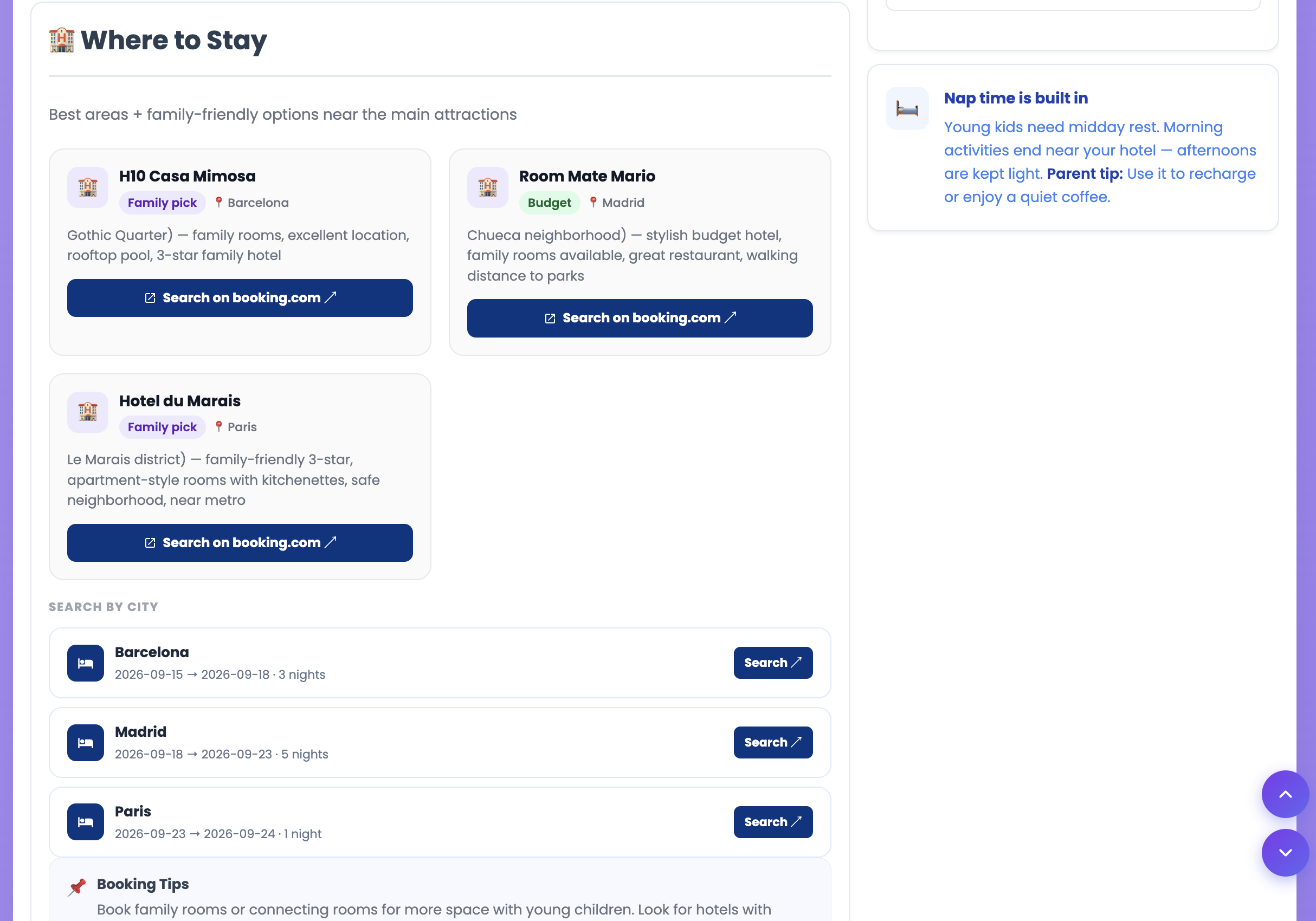
Task: Click the Chueca neighborhood description text
Action: click(633, 256)
